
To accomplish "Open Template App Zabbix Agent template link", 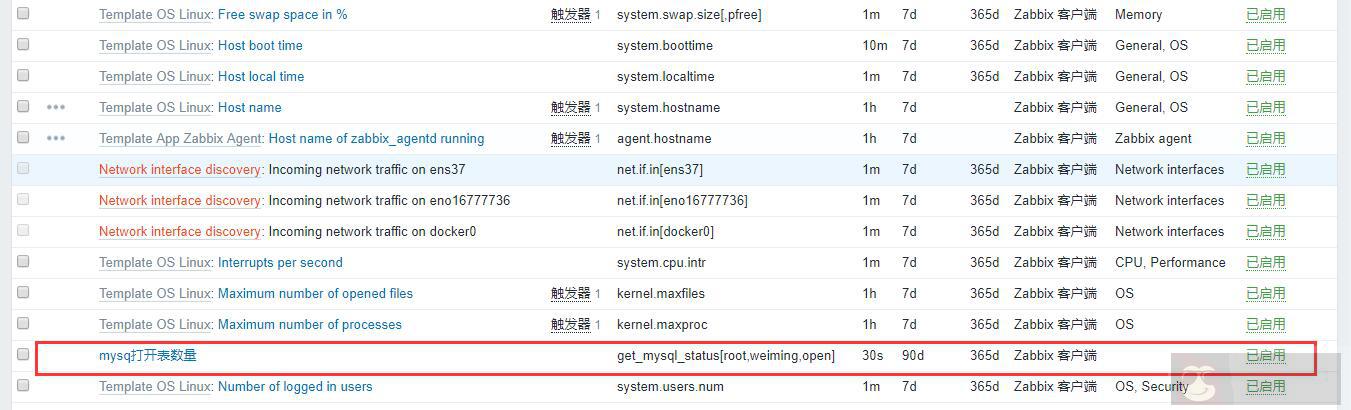I will click(181, 138).
